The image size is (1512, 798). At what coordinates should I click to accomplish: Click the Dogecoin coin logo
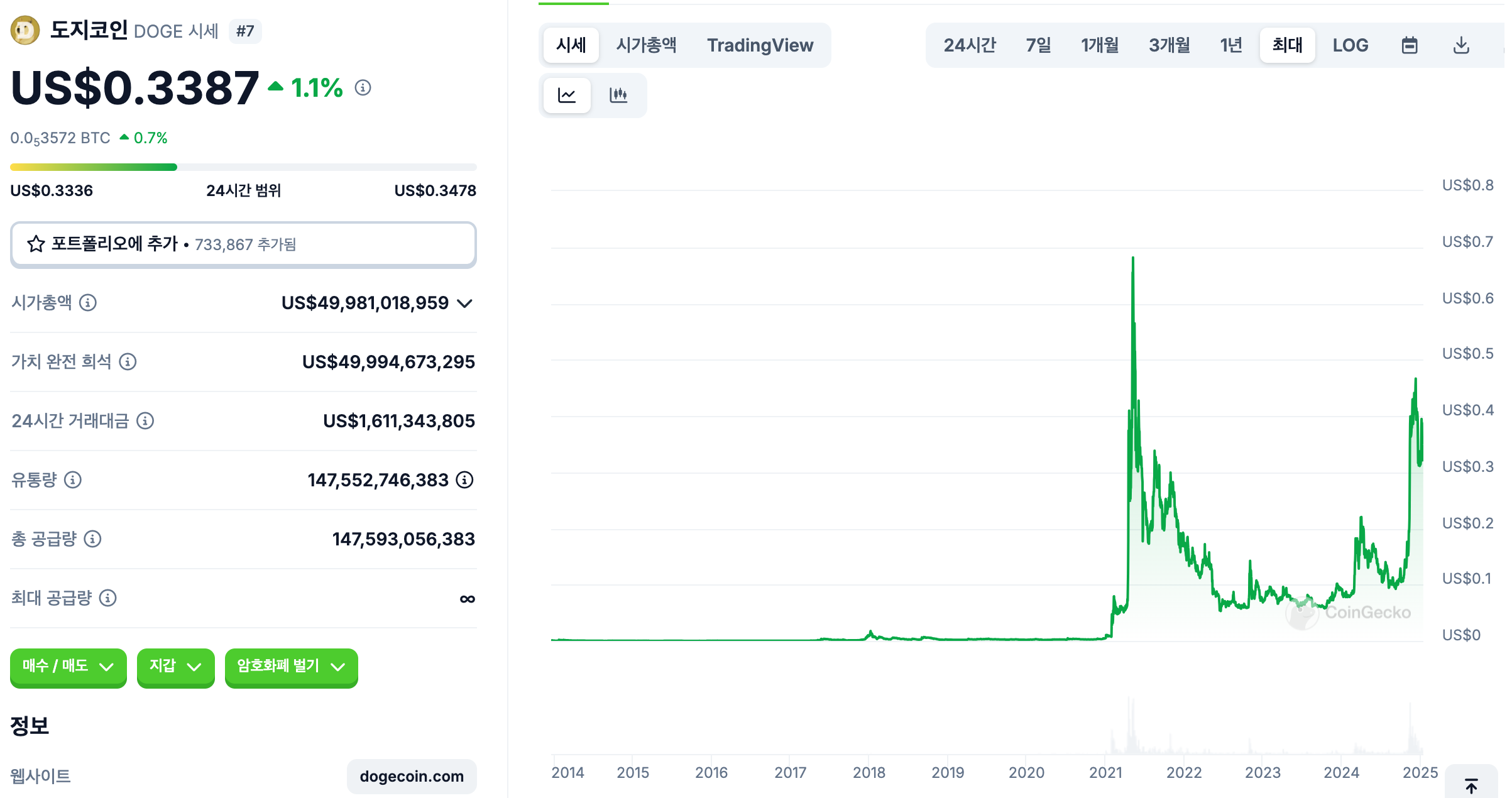coord(25,30)
